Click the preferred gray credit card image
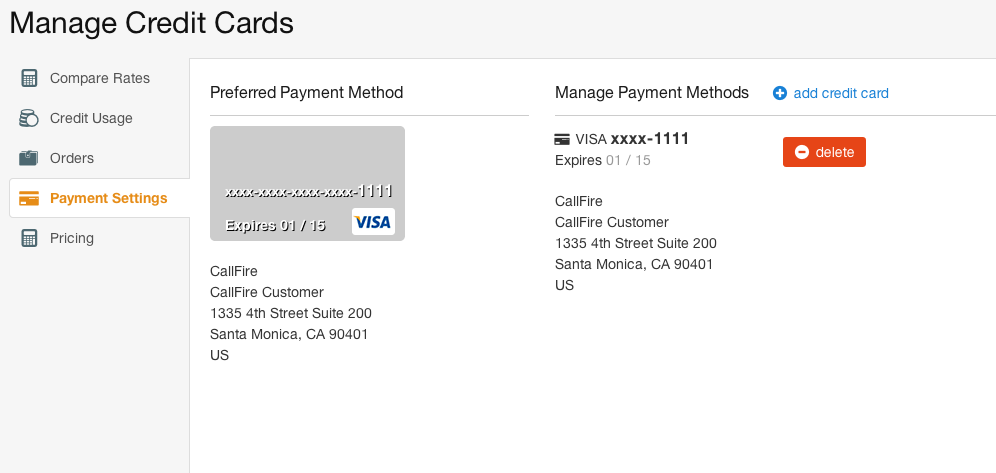The height and width of the screenshot is (473, 996). tap(307, 183)
